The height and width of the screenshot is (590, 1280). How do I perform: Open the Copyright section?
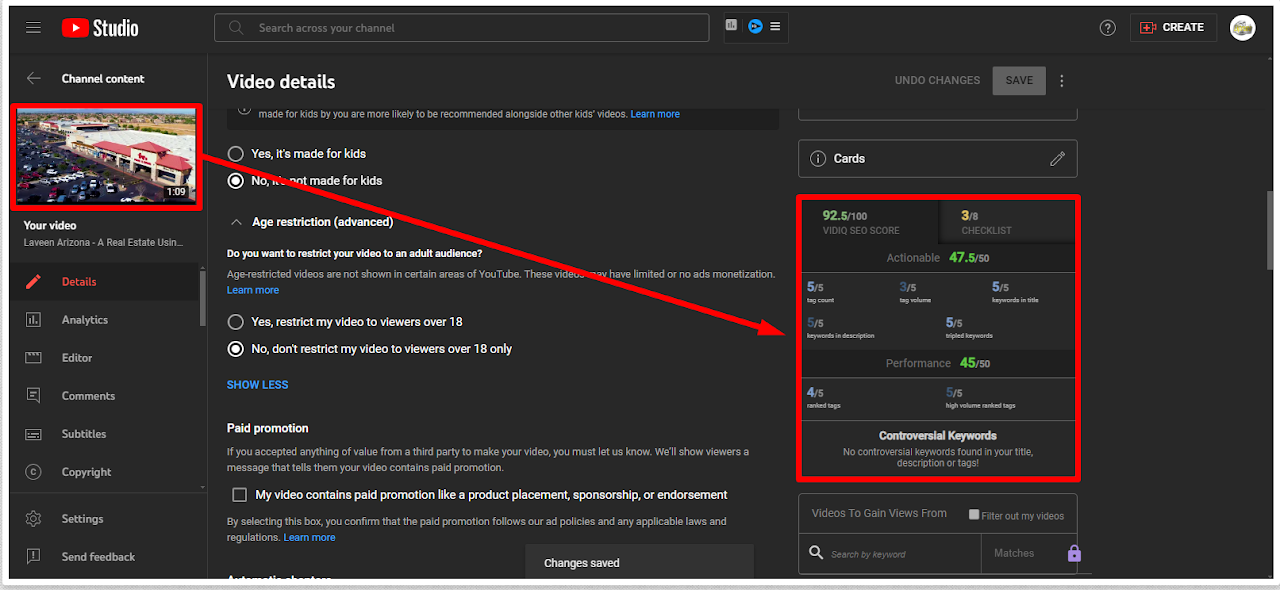click(84, 471)
